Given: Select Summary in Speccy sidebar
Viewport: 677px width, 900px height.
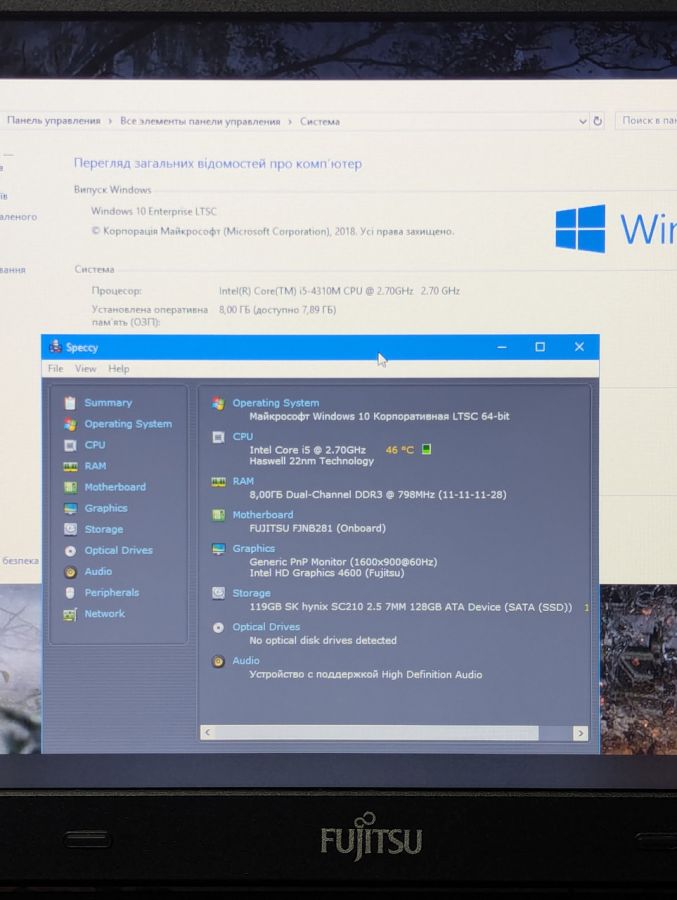Looking at the screenshot, I should [108, 403].
